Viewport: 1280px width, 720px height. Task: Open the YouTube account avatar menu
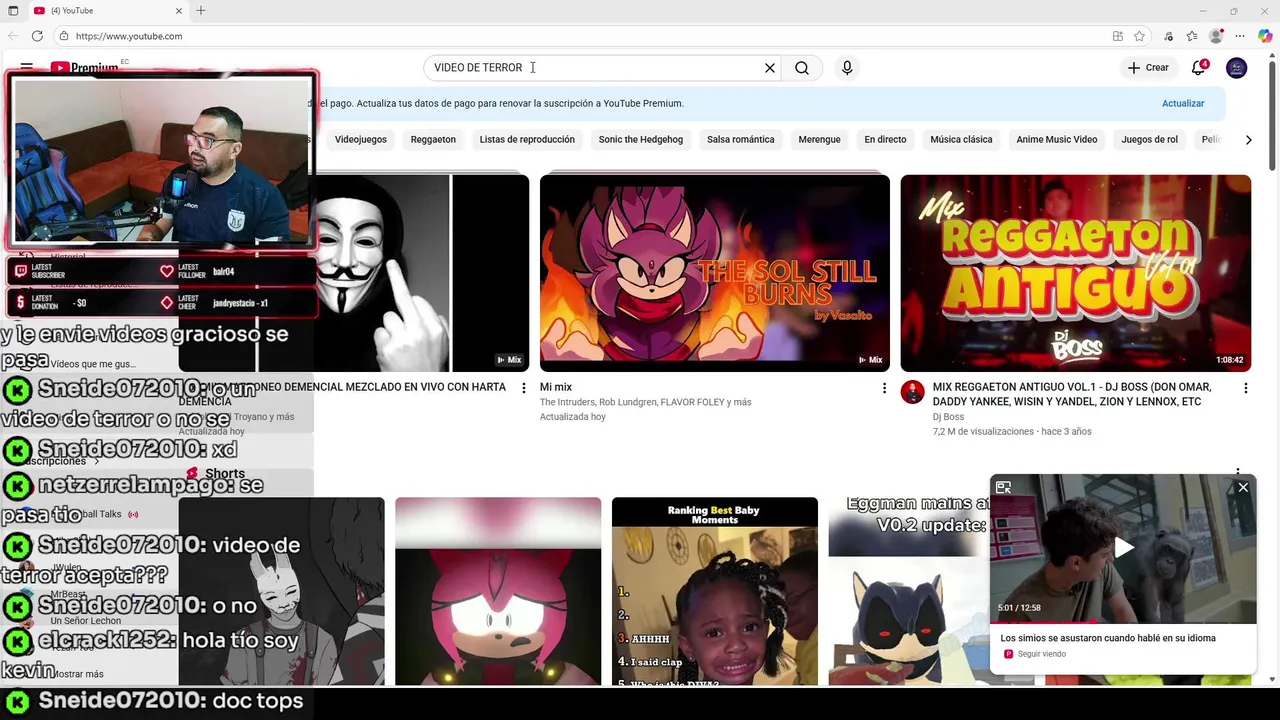point(1237,68)
